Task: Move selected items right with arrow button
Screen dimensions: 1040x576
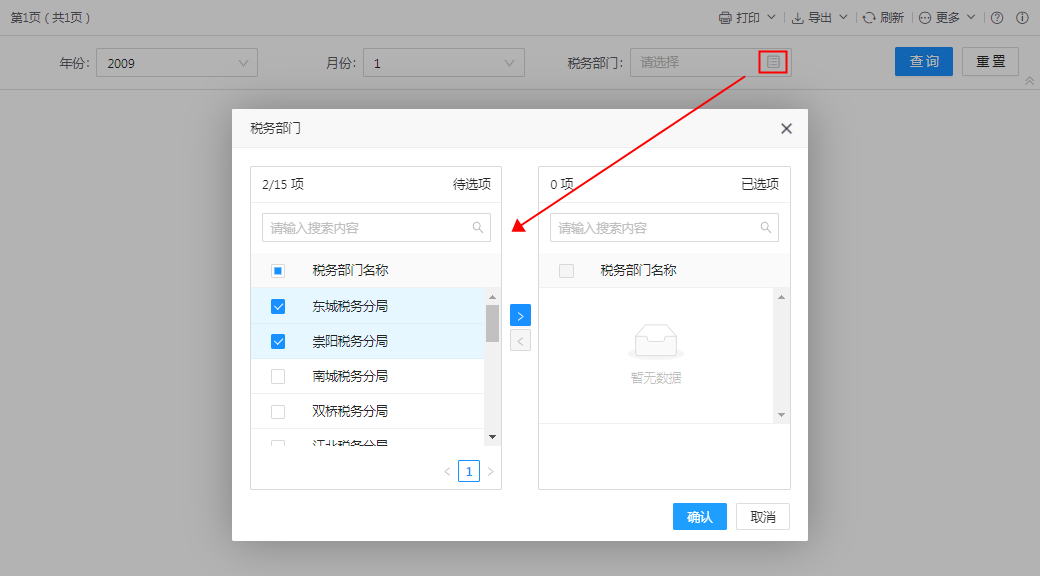Action: click(x=520, y=315)
